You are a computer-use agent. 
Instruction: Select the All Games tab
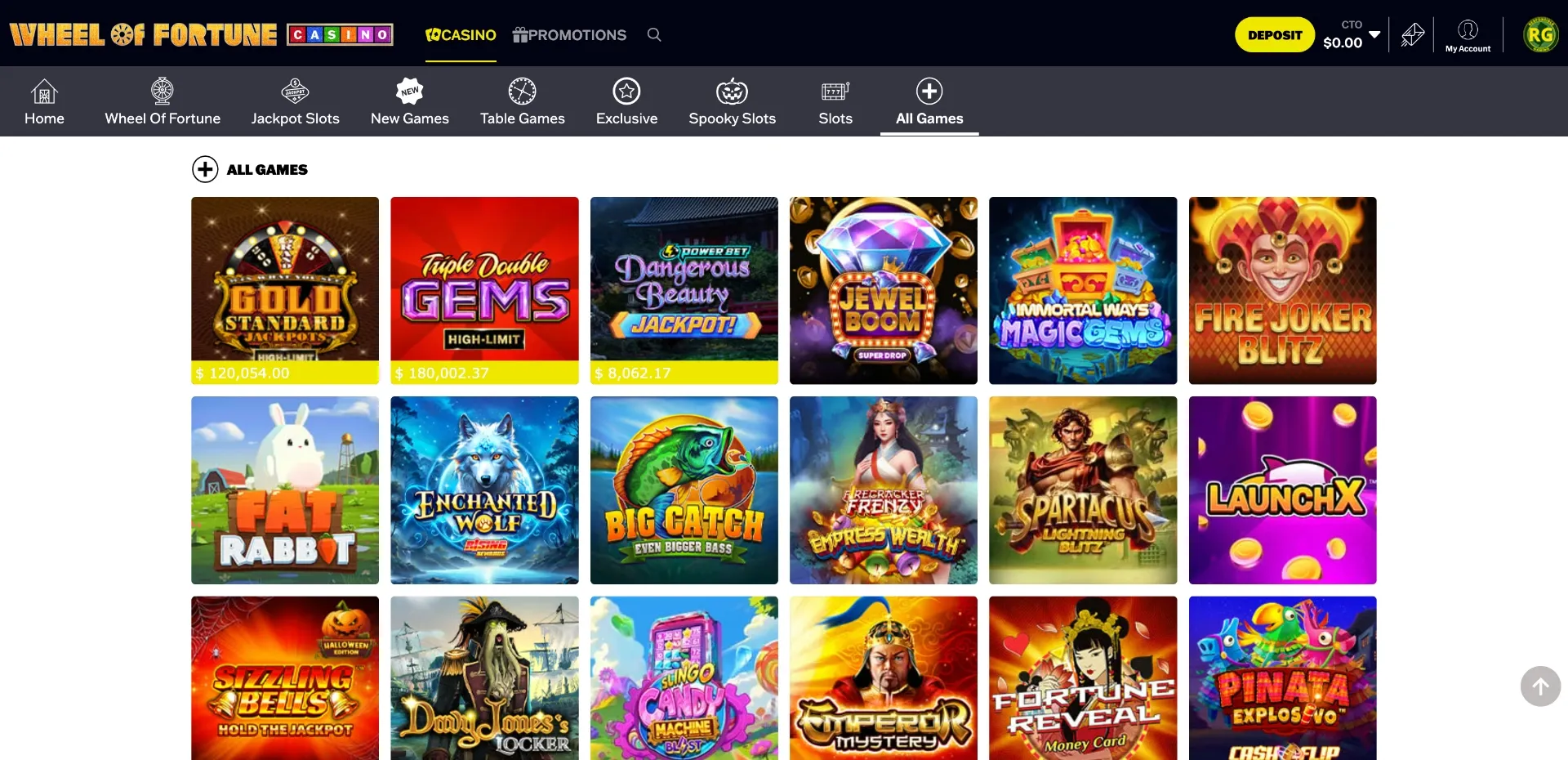click(929, 102)
